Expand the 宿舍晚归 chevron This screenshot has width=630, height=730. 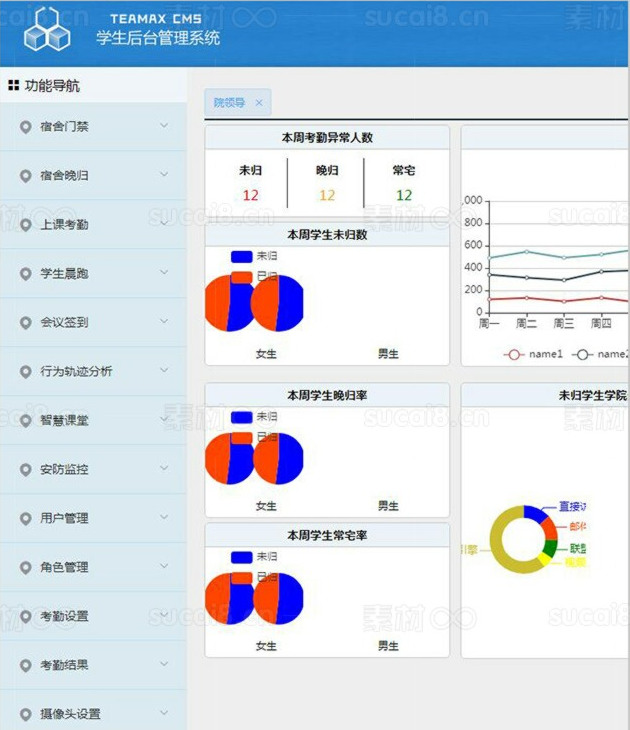click(x=164, y=174)
